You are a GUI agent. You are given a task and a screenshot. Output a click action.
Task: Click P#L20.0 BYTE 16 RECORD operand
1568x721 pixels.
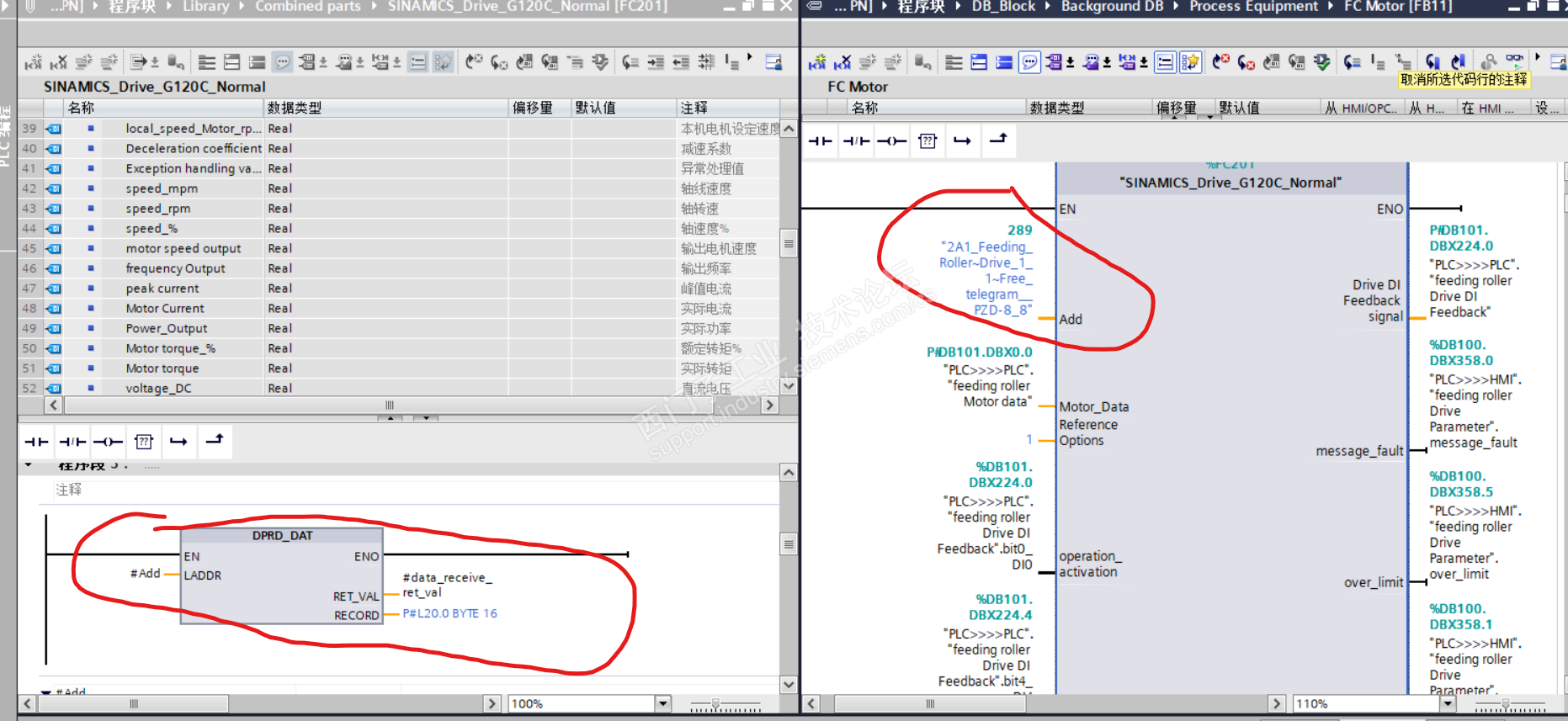pos(449,613)
